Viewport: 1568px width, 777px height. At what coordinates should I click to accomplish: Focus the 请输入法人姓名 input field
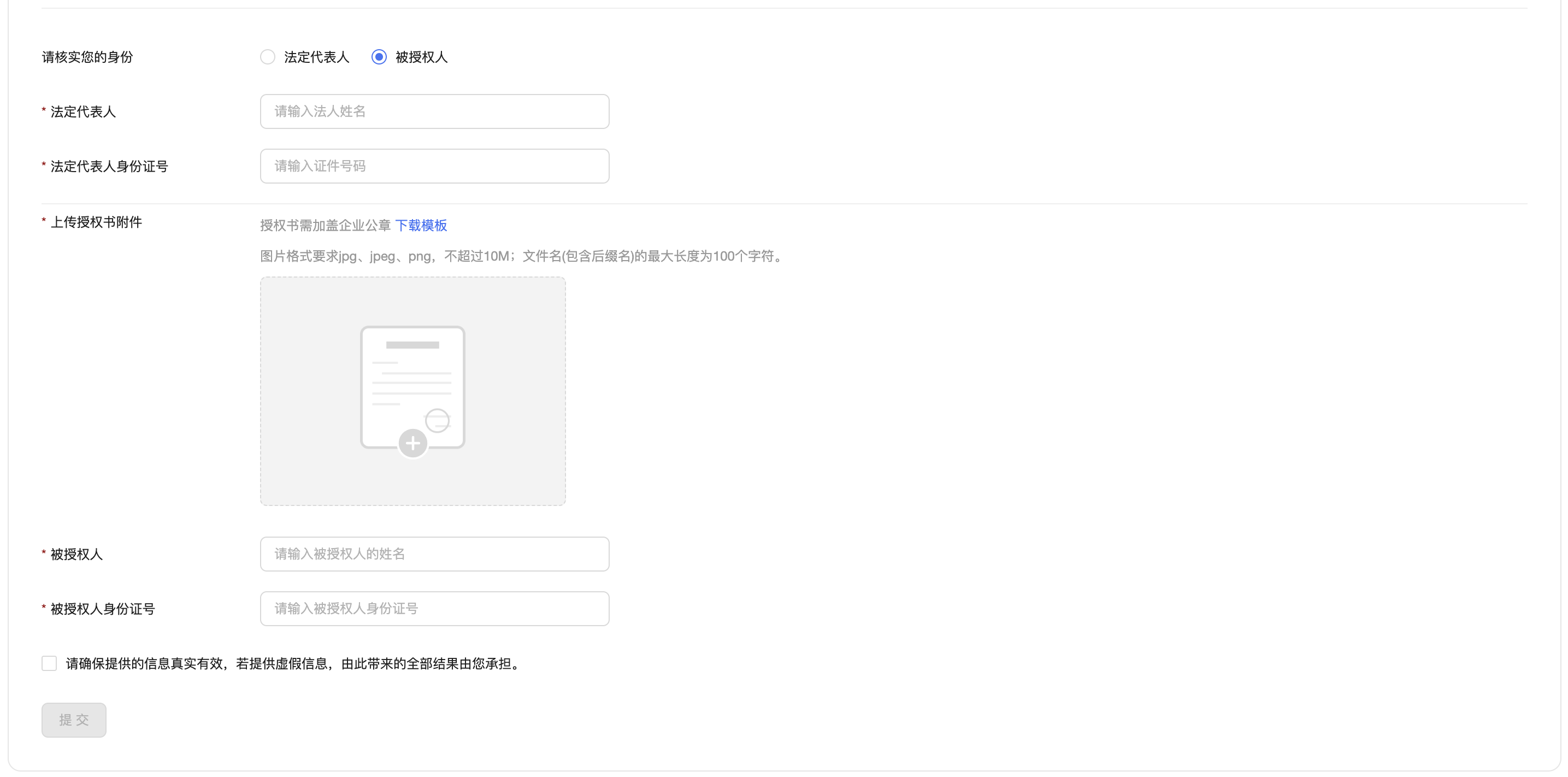click(x=434, y=111)
